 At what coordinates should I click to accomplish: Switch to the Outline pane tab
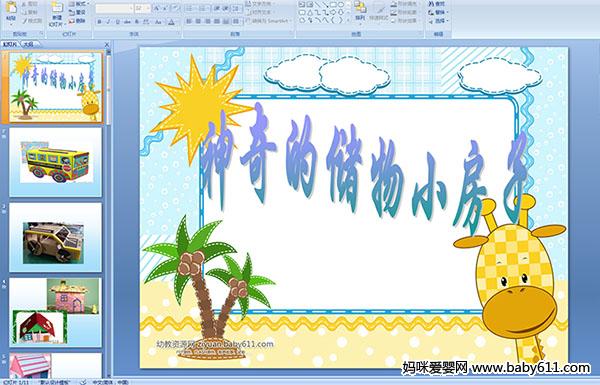click(x=28, y=44)
